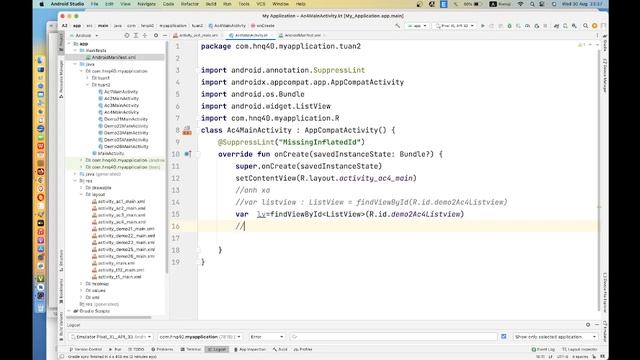
Task: Collapse the tuan2 package
Action: point(88,84)
